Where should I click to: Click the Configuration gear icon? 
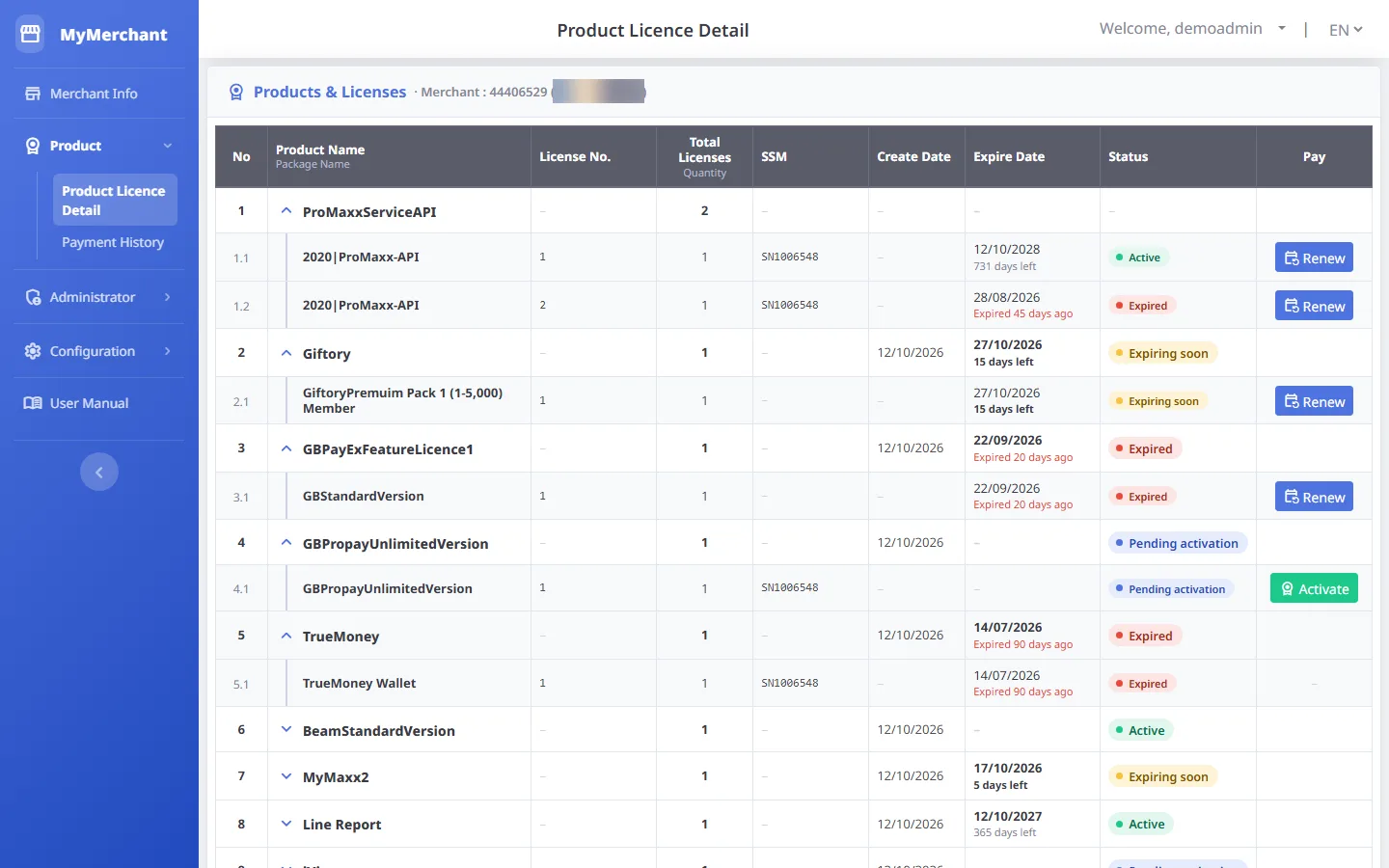point(33,351)
